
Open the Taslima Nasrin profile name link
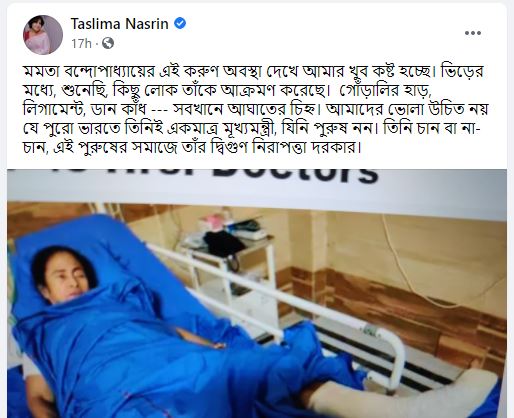[x=119, y=24]
